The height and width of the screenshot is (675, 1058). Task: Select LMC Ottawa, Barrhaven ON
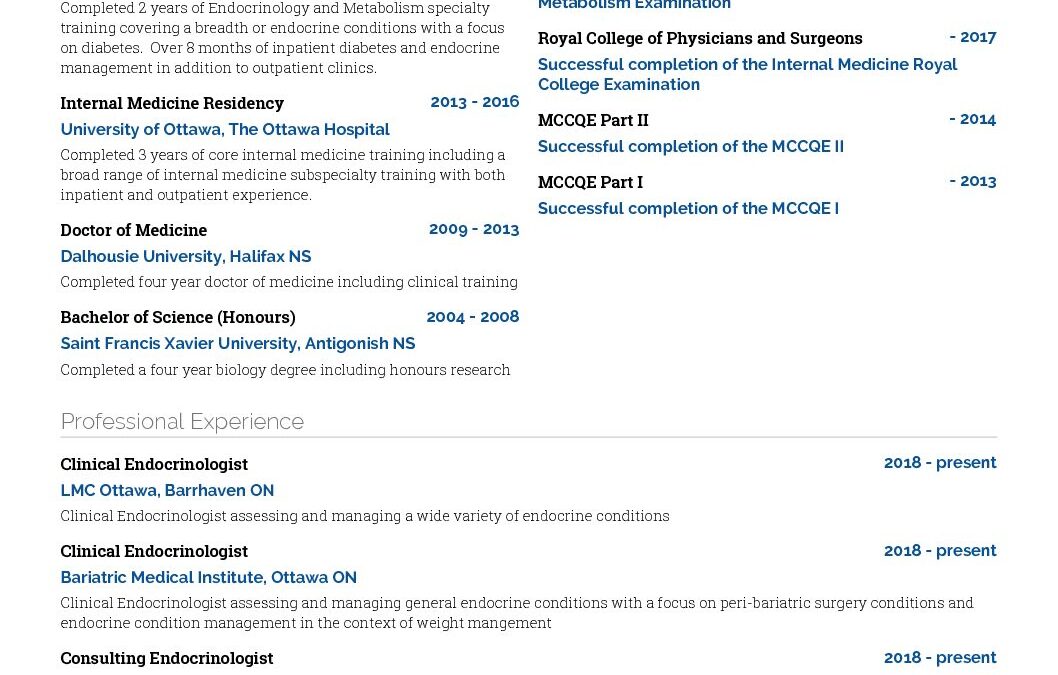click(167, 491)
